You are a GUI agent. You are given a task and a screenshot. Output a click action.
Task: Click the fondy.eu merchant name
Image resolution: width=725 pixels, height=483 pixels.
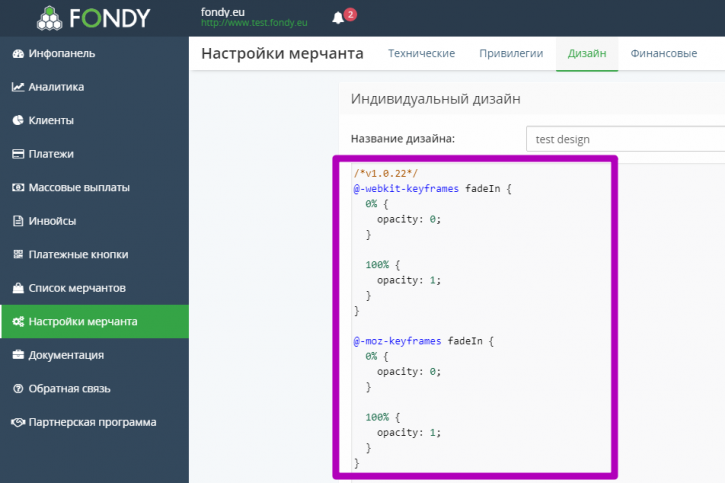(222, 12)
